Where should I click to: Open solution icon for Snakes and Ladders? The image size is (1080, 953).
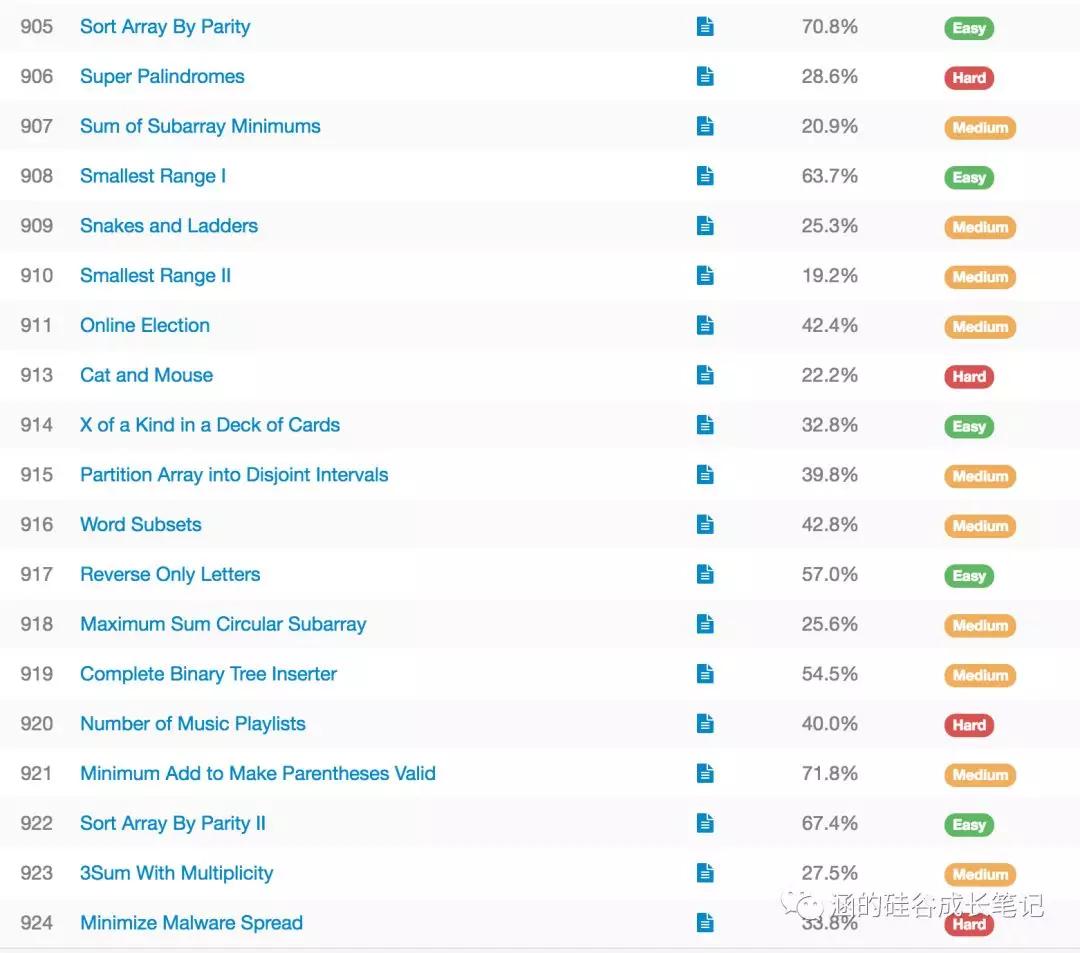click(705, 226)
